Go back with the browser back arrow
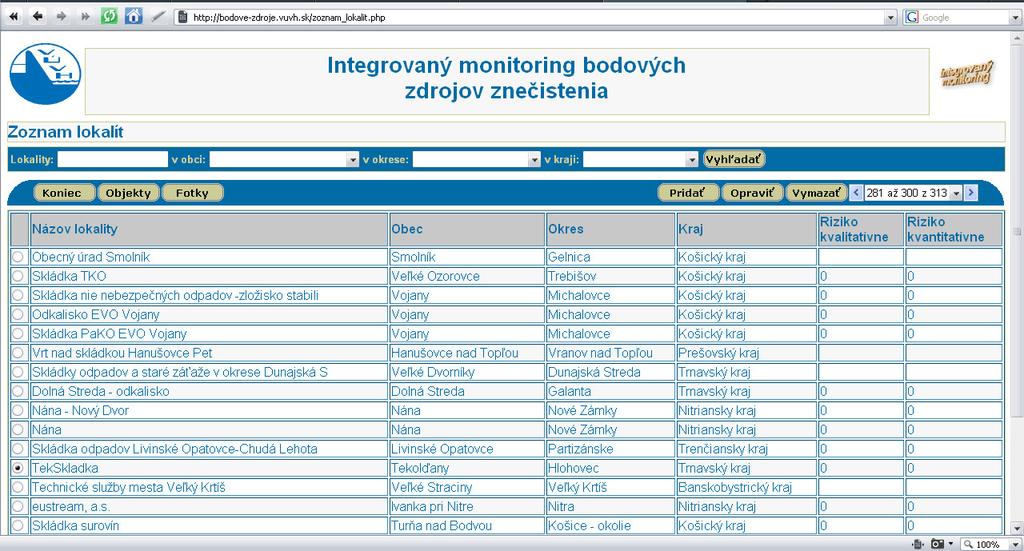This screenshot has width=1024, height=551. coord(37,17)
